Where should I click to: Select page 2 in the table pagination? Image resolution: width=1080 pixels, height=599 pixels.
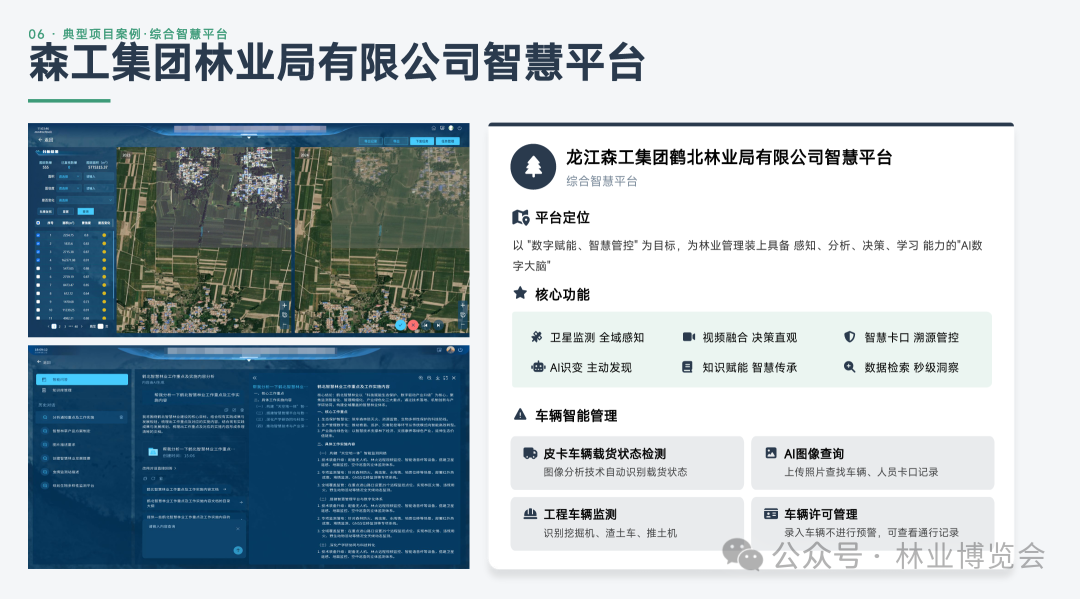tap(59, 326)
